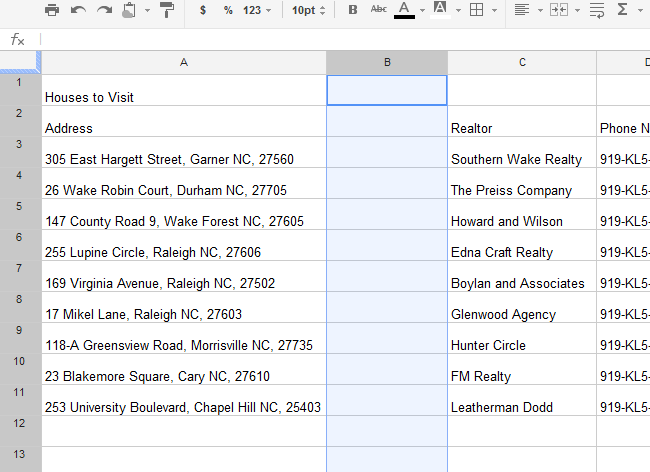This screenshot has height=472, width=650.
Task: Select row 12 header
Action: click(x=20, y=431)
